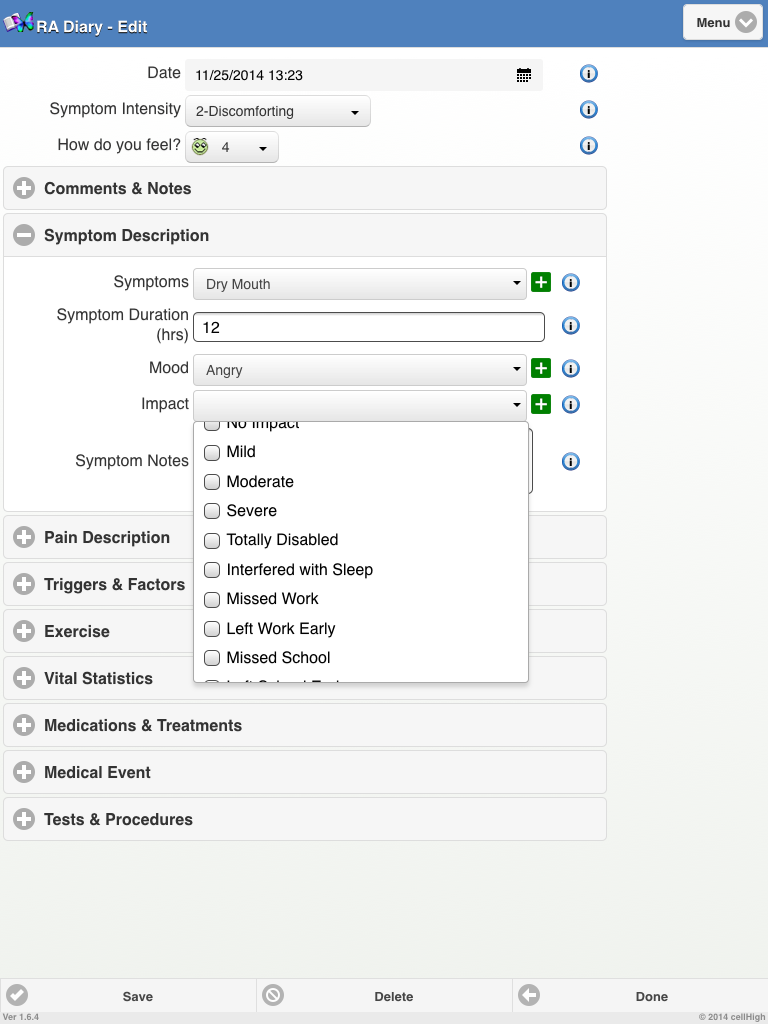Click the green plus next to Impact
768x1024 pixels.
pyautogui.click(x=541, y=404)
